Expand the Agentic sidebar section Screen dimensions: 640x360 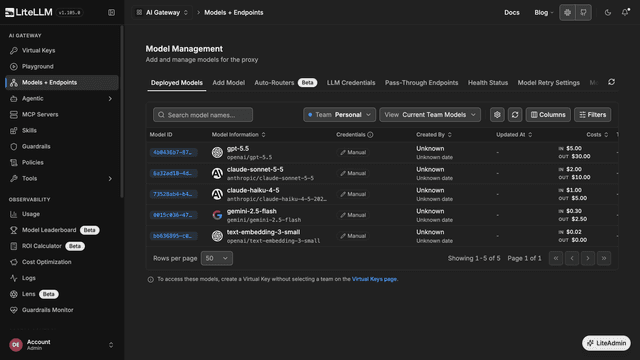(62, 98)
